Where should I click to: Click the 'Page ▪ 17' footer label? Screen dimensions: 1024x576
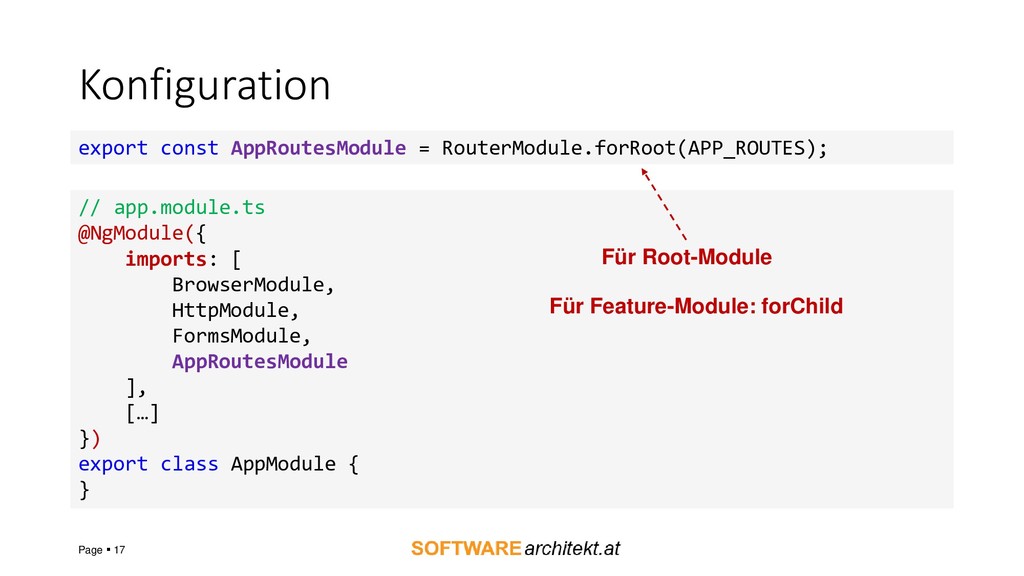101,550
